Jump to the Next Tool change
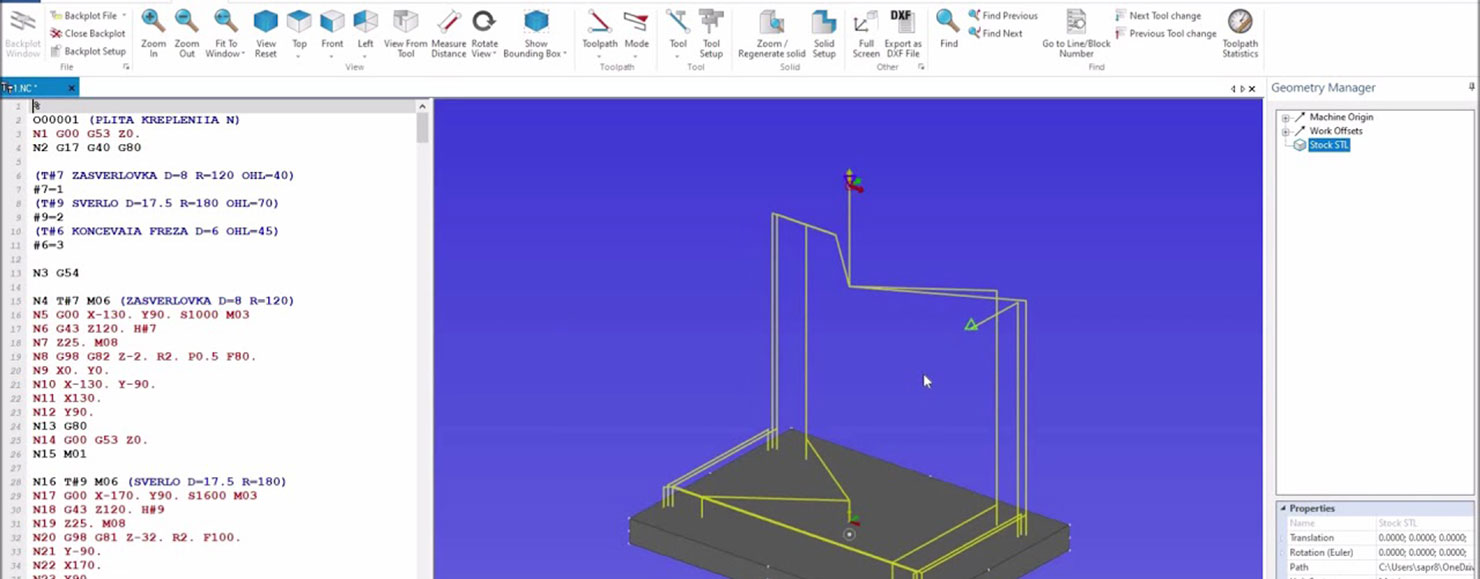 point(1164,16)
